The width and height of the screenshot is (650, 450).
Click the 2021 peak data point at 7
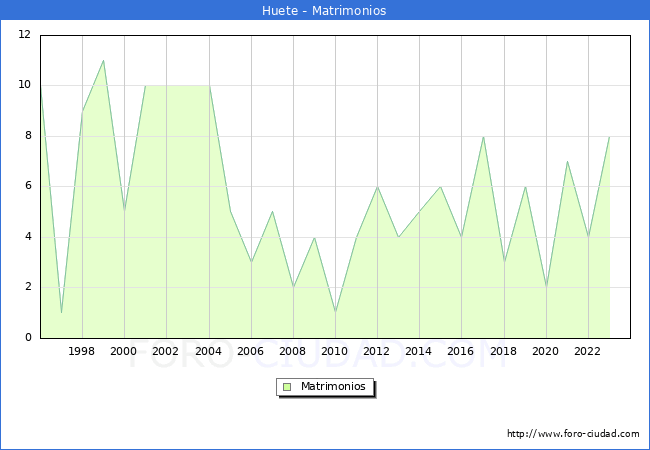(x=567, y=161)
